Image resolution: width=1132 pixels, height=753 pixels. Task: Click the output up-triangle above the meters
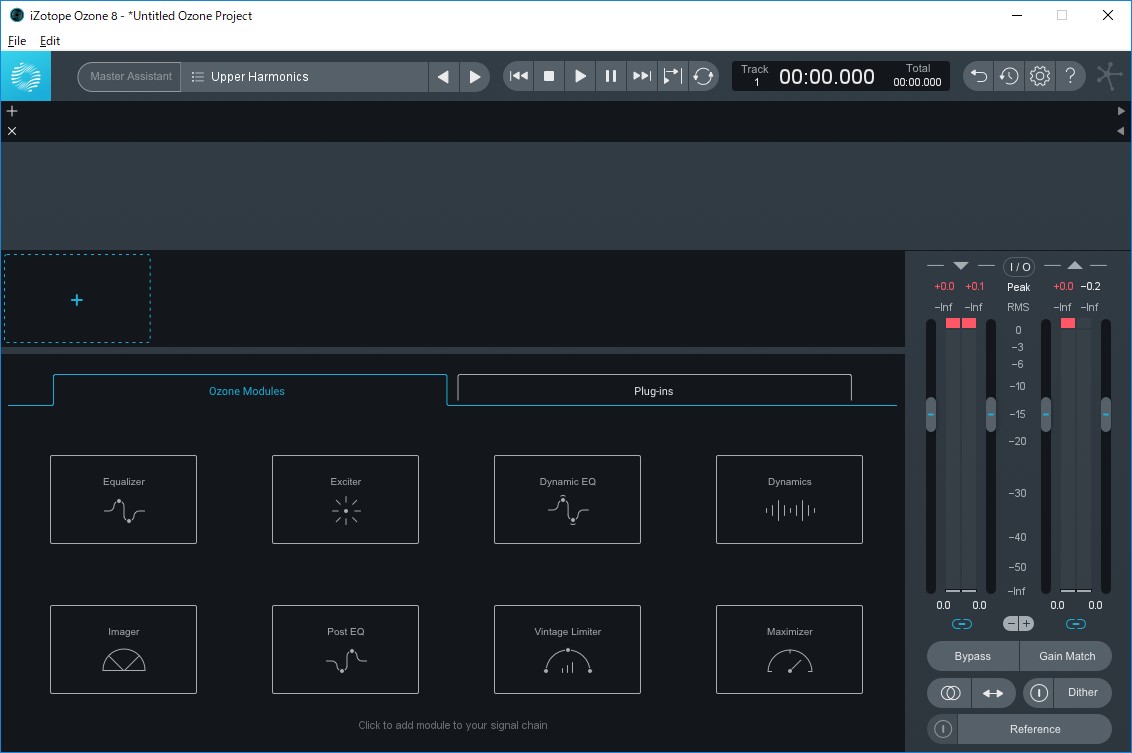tap(1075, 266)
